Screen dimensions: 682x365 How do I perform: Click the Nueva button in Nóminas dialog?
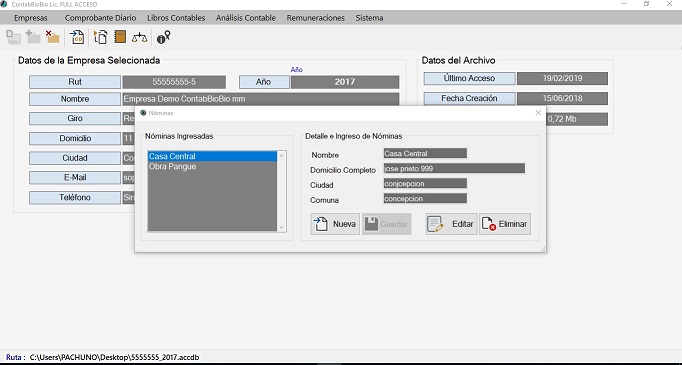coord(335,224)
